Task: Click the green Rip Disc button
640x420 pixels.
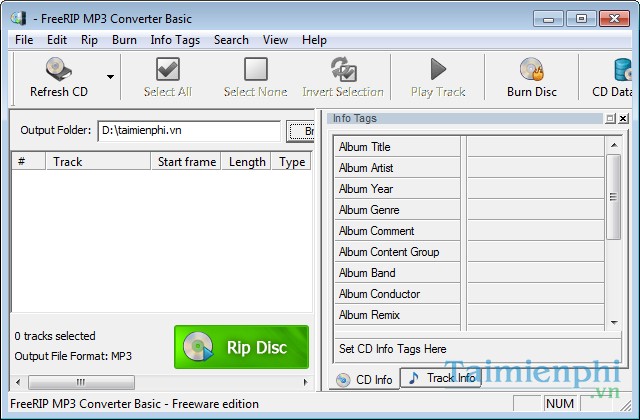Action: (241, 347)
